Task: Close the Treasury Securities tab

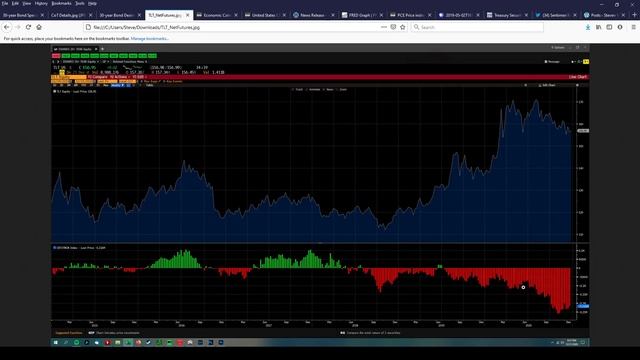Action: (x=526, y=15)
